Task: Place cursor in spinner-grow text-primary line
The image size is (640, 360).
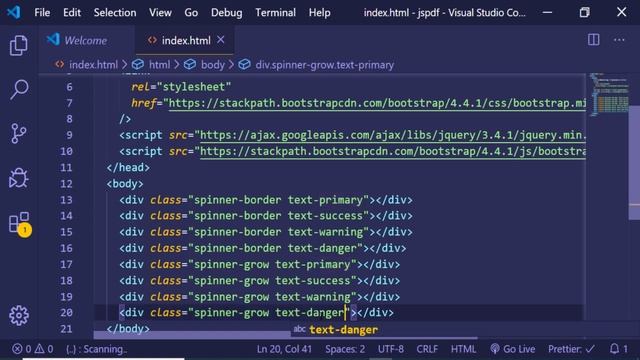Action: pos(260,264)
